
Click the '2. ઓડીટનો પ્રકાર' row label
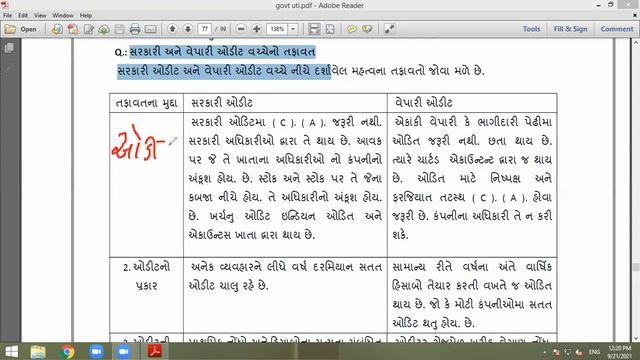(147, 276)
